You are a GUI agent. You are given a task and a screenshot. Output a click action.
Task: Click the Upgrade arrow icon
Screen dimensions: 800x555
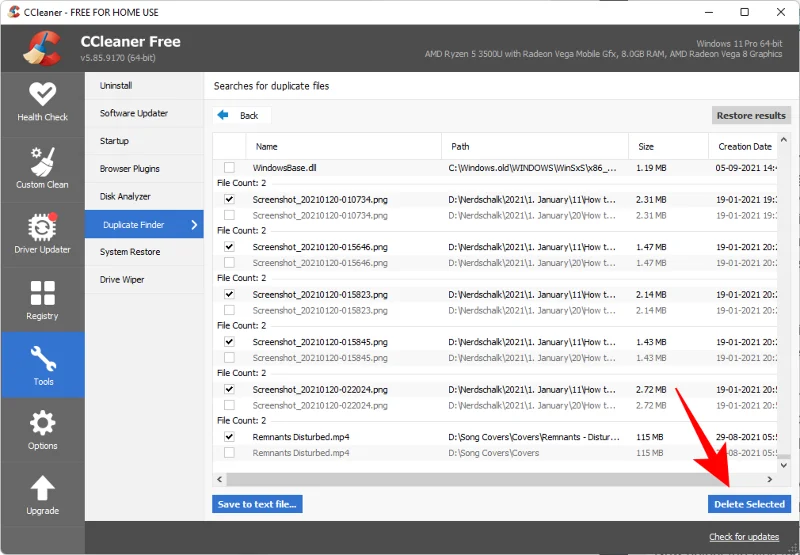[42, 488]
